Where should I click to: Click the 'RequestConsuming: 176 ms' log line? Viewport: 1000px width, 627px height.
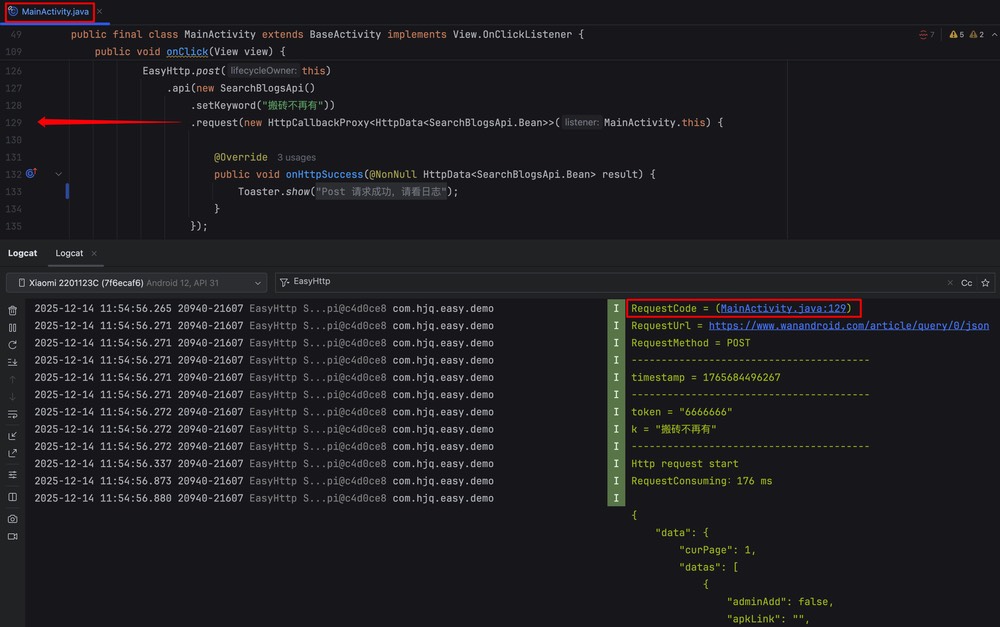702,480
